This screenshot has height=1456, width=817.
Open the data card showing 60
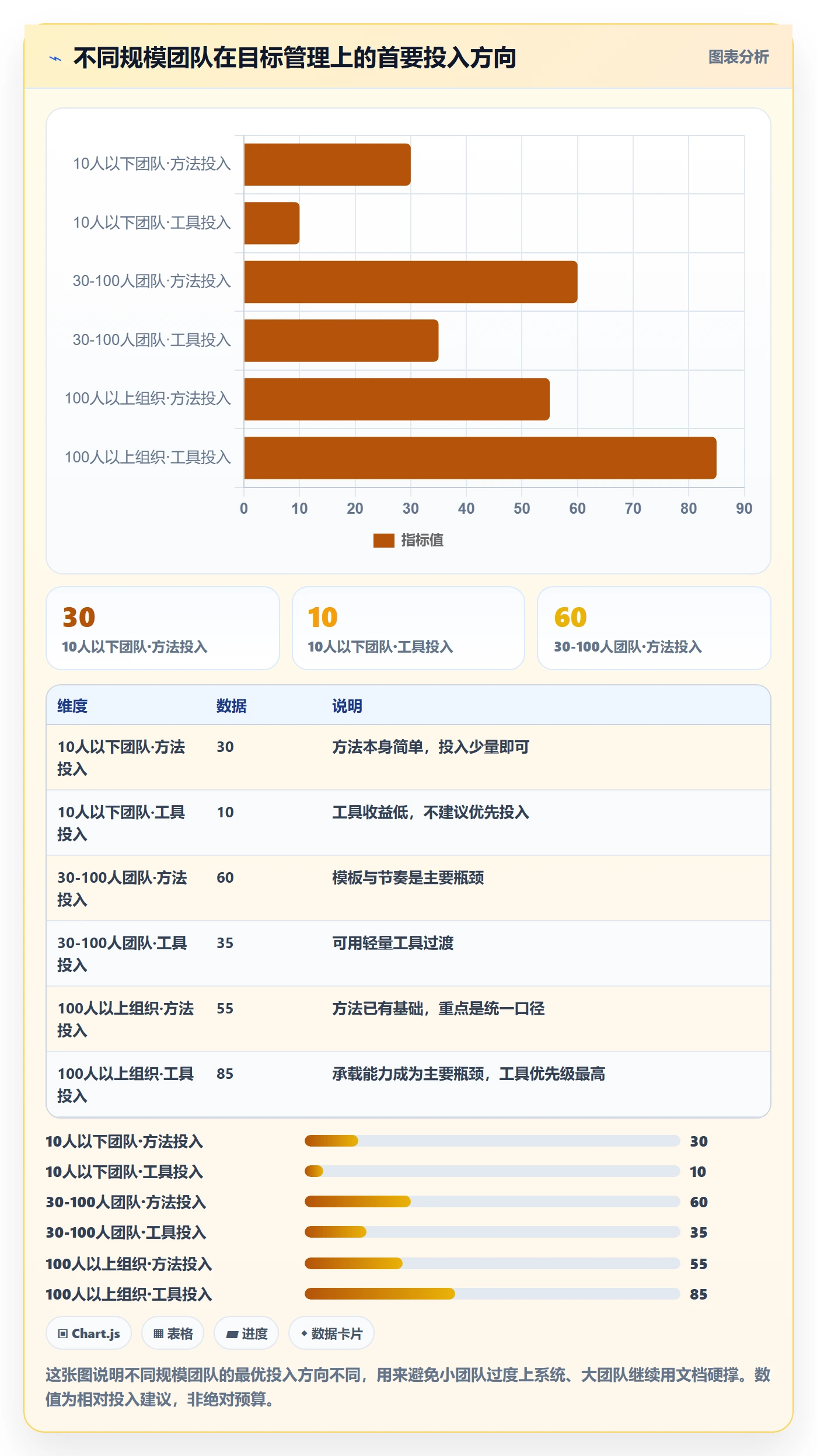pyautogui.click(x=654, y=628)
